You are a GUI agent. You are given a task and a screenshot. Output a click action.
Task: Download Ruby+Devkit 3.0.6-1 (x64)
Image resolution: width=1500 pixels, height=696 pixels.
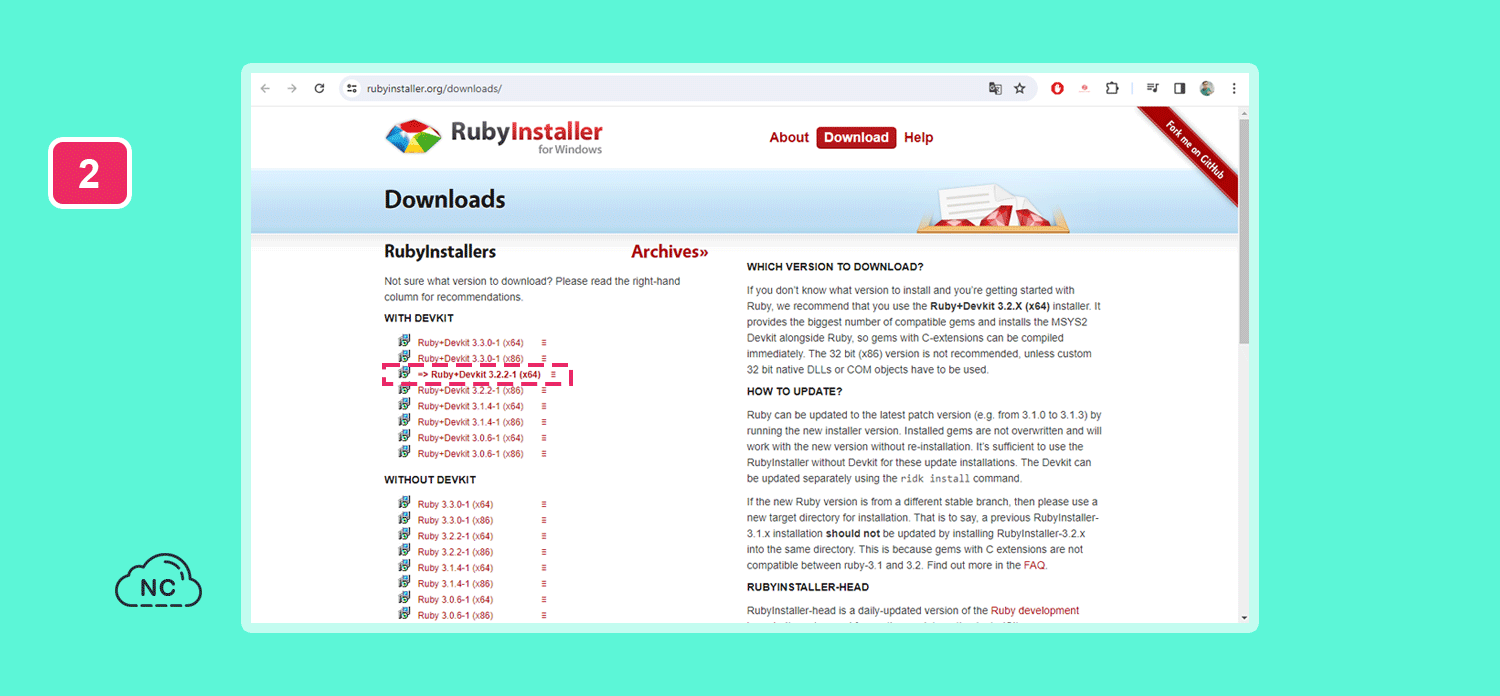[x=471, y=438]
